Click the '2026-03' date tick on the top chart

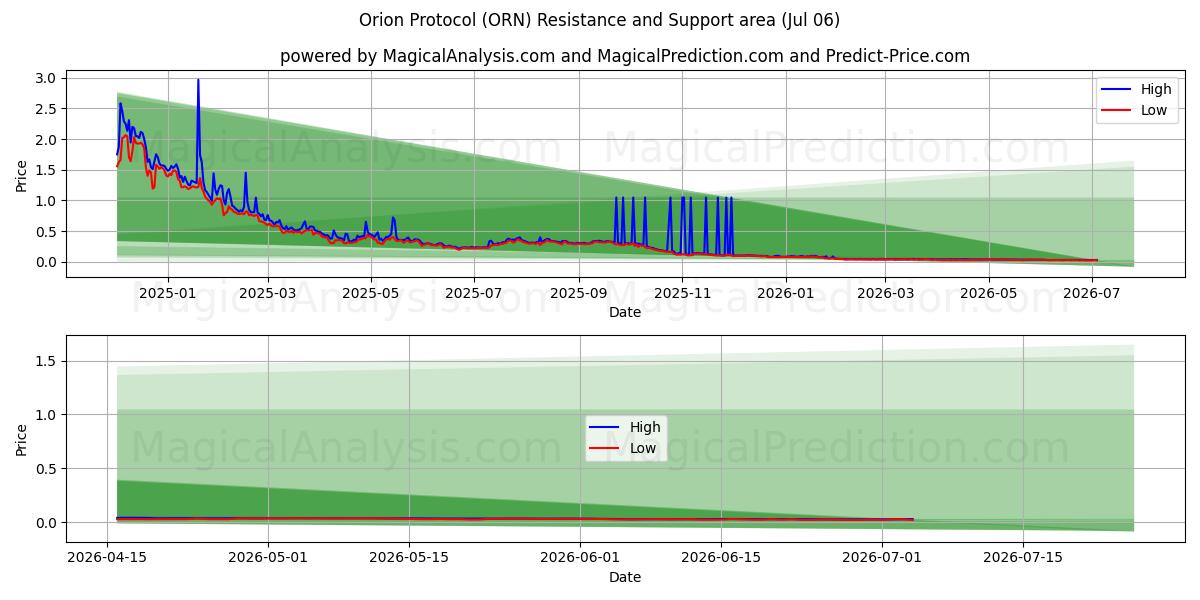885,293
